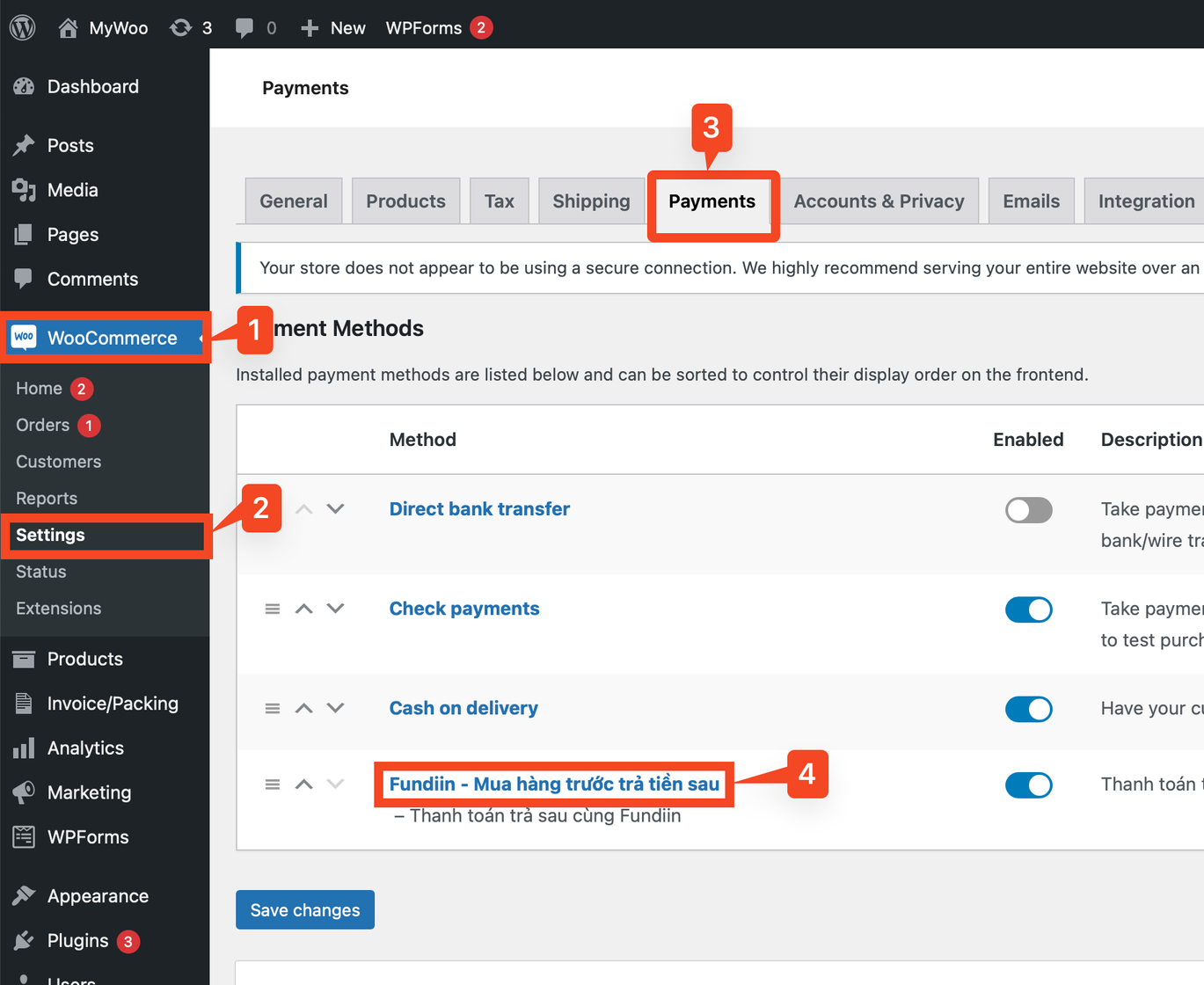Open Check payments method link
The image size is (1204, 985).
tap(464, 609)
